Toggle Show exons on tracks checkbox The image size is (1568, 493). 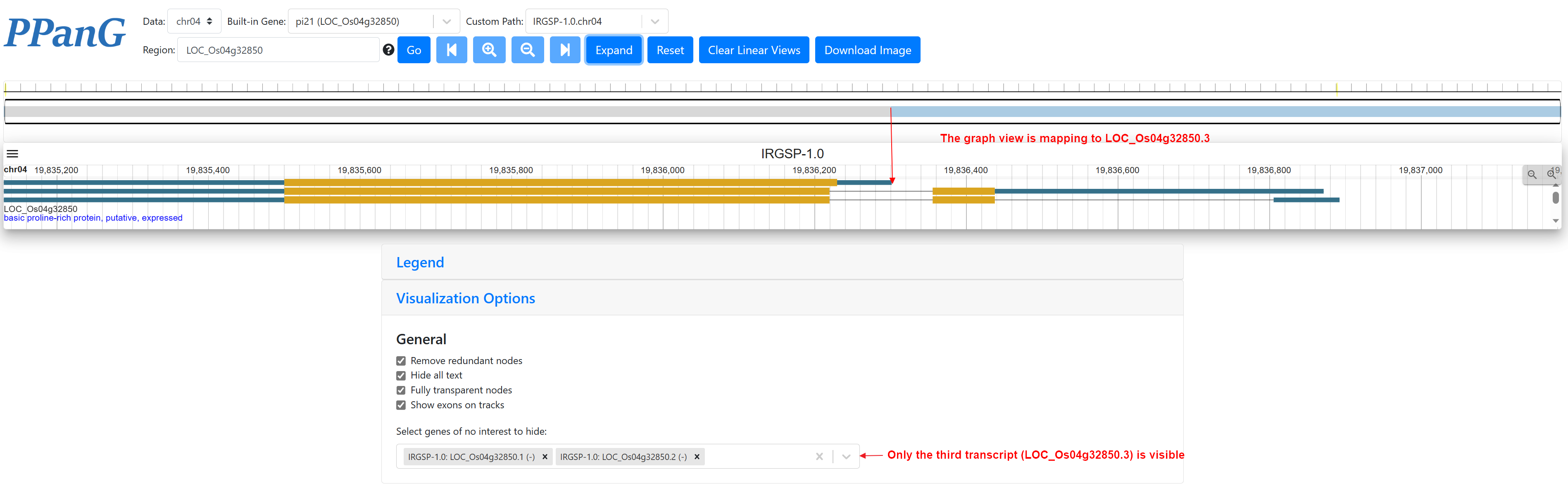point(400,405)
